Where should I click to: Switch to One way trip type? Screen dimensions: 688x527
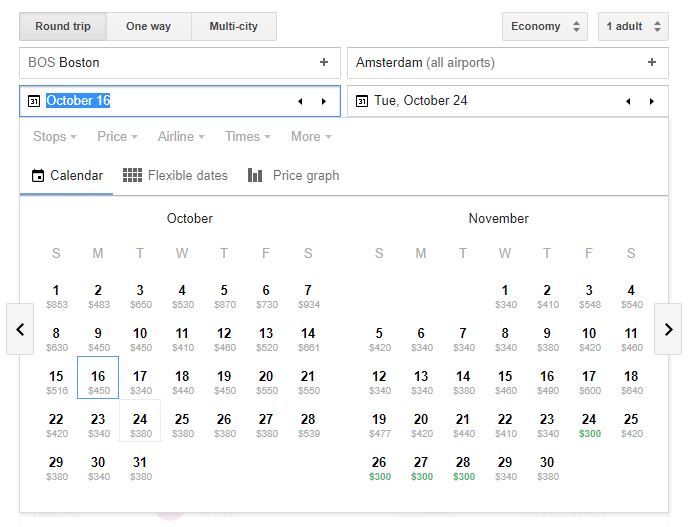click(x=148, y=26)
